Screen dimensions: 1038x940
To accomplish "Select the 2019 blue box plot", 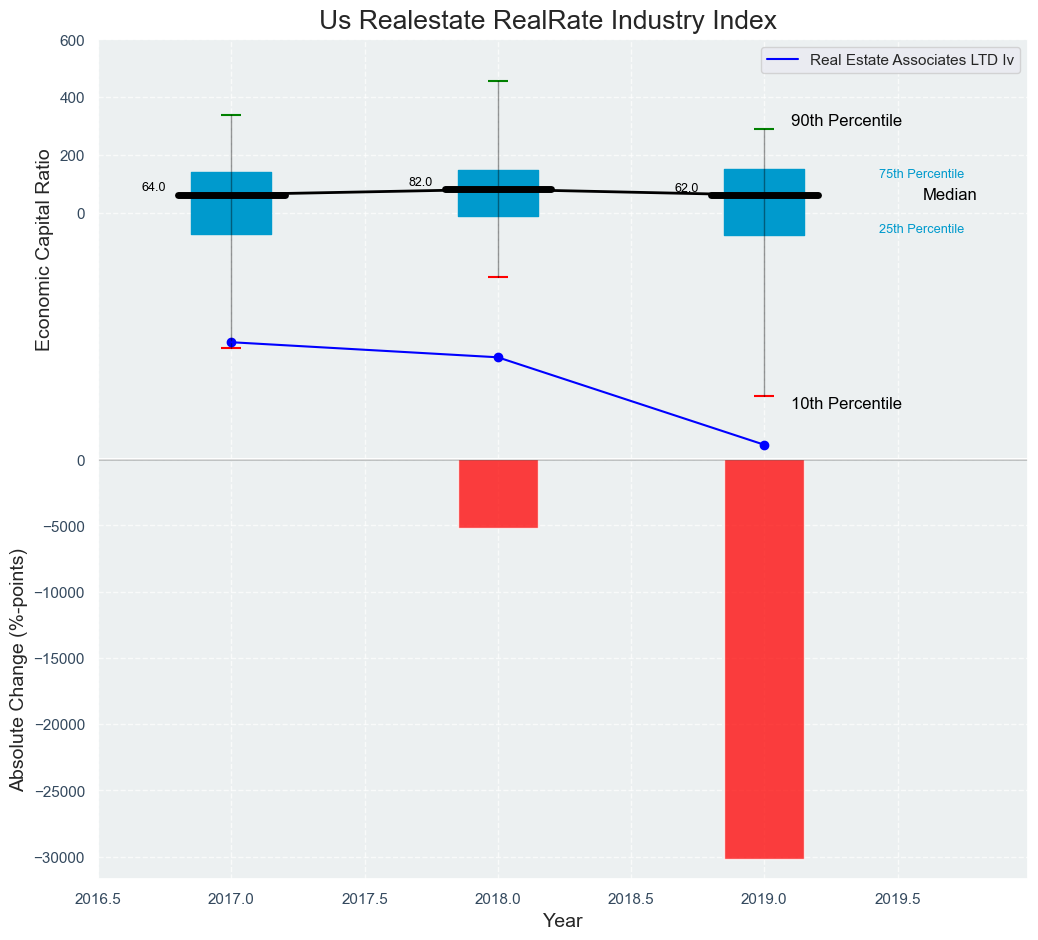I will click(764, 218).
